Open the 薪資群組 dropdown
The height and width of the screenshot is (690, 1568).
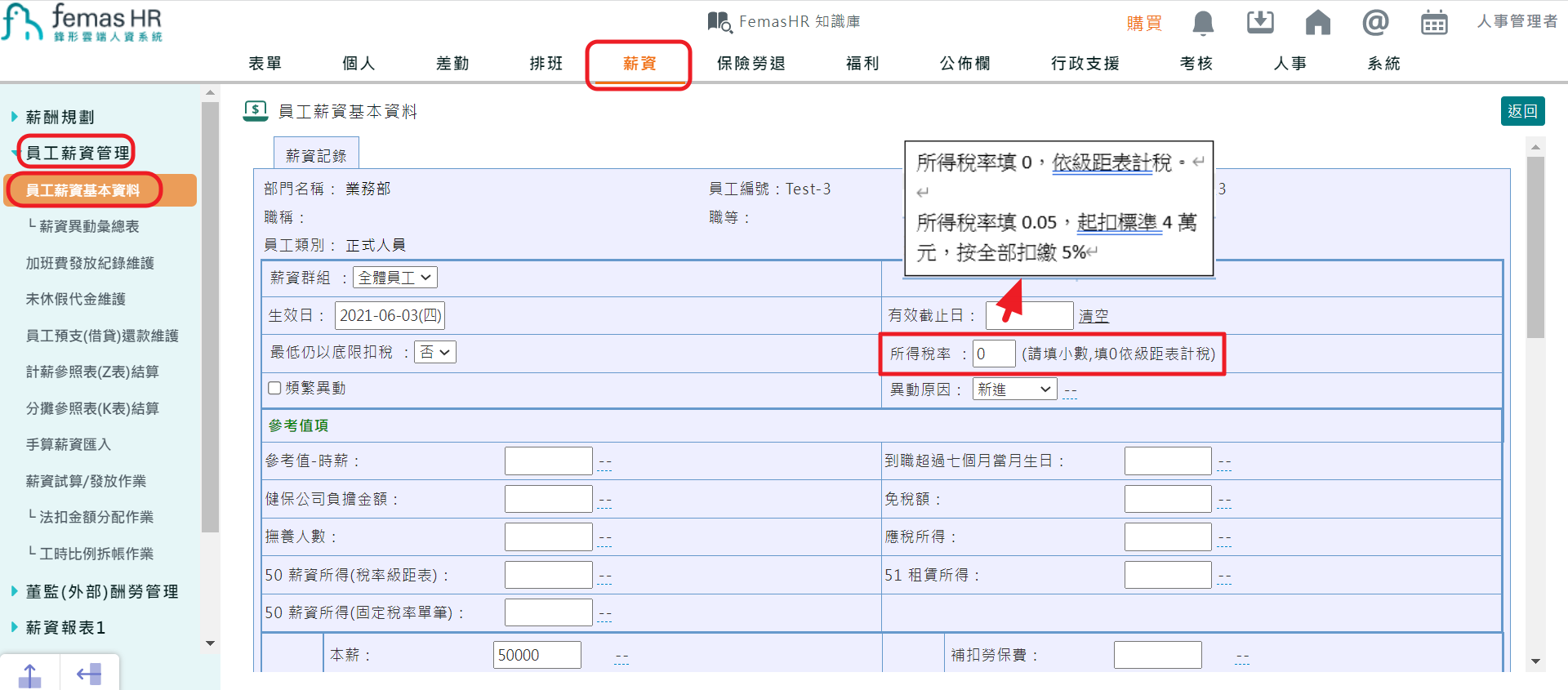[x=394, y=278]
